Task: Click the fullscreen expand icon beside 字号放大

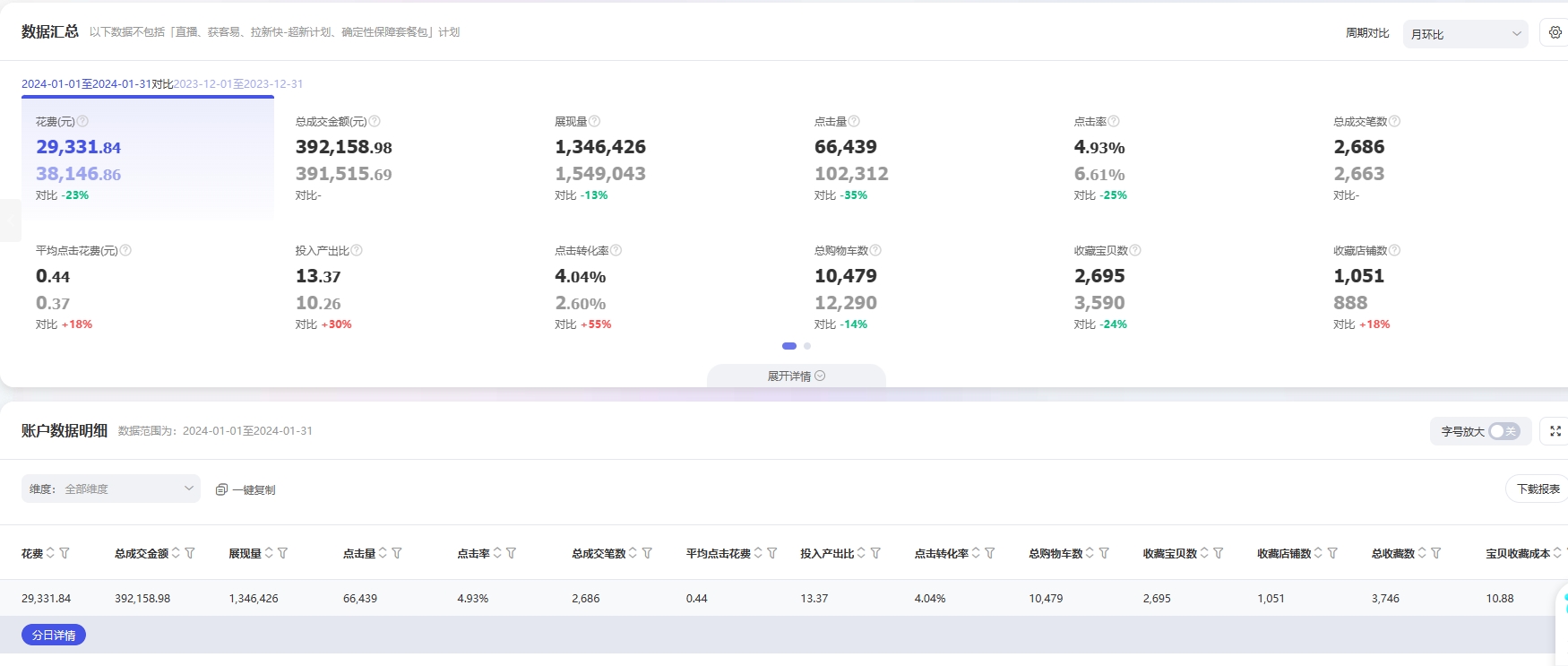Action: coord(1555,431)
